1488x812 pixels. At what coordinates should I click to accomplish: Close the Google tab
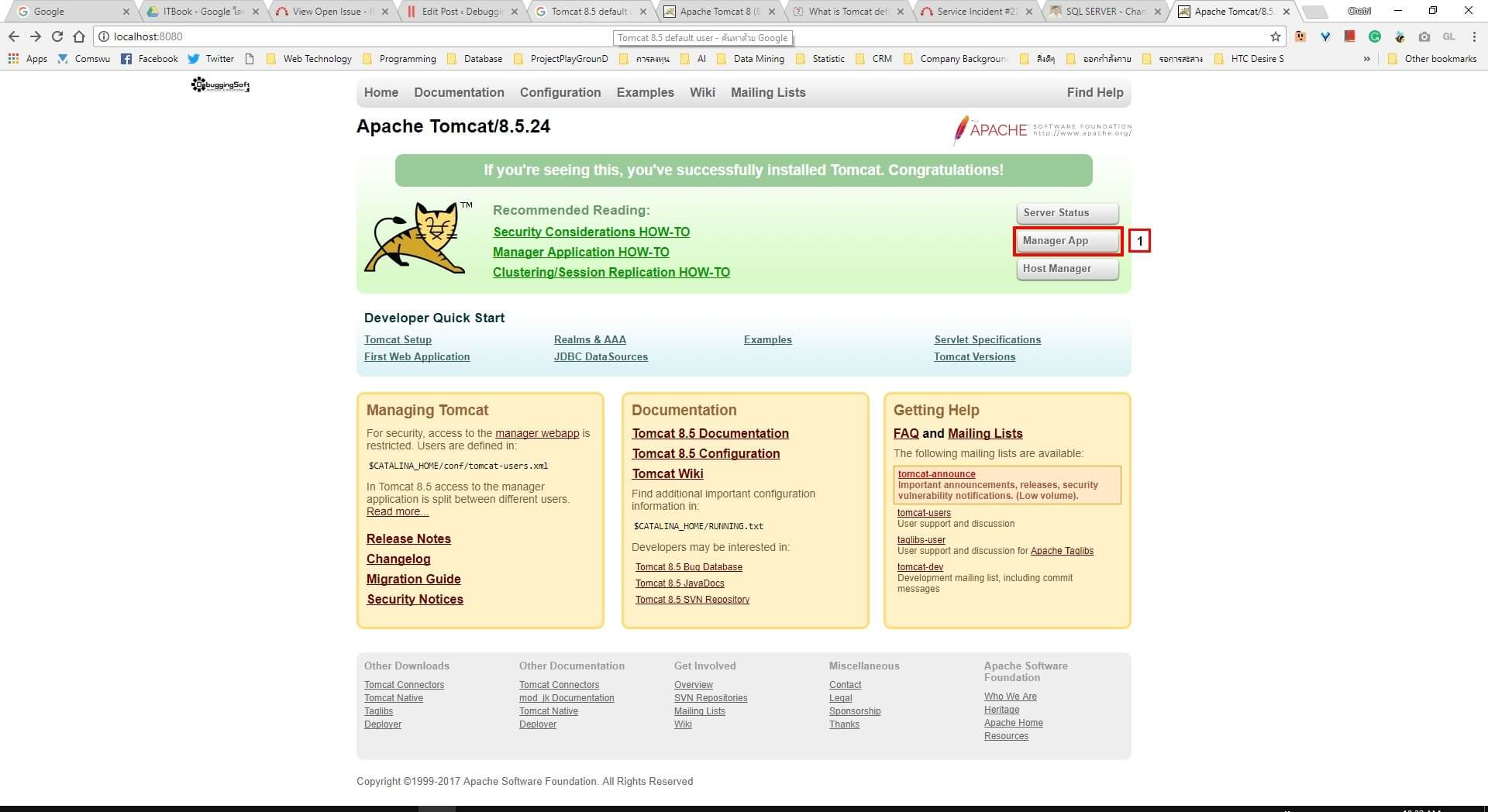click(126, 12)
